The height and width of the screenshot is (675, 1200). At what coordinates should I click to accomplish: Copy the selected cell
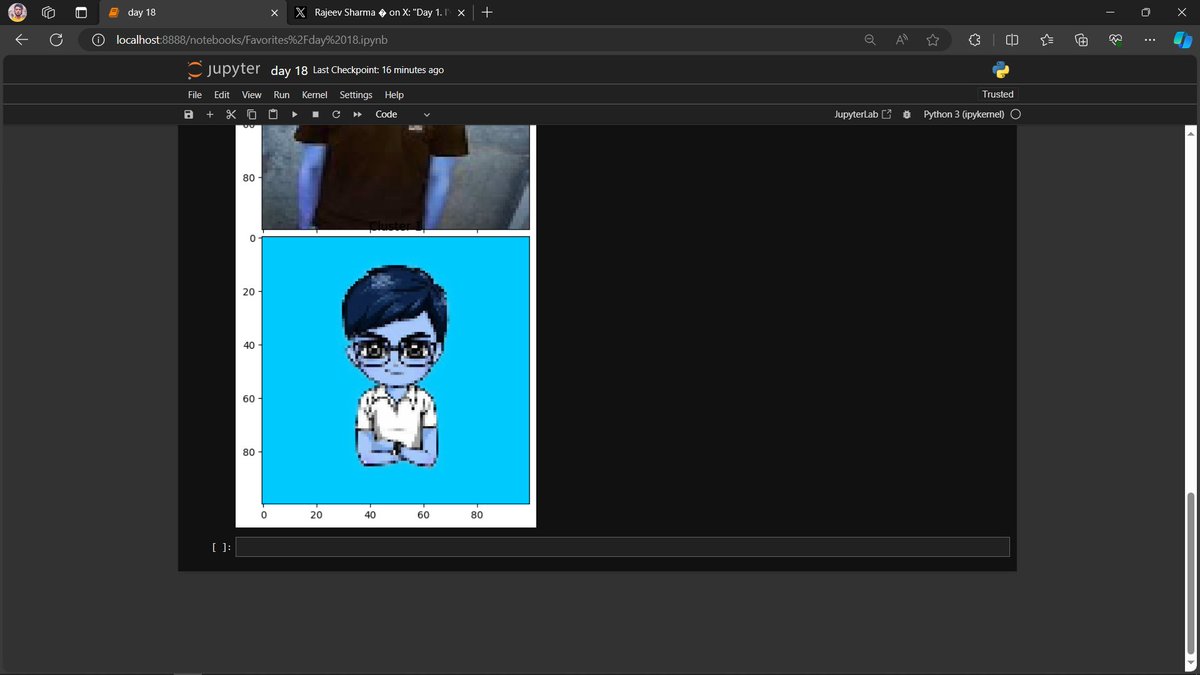pyautogui.click(x=251, y=115)
